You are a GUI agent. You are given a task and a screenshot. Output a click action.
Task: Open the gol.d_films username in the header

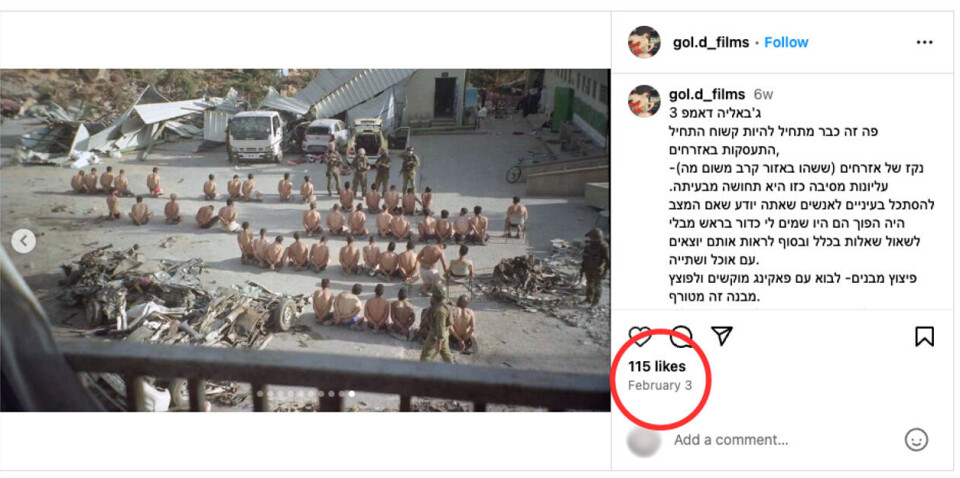710,42
